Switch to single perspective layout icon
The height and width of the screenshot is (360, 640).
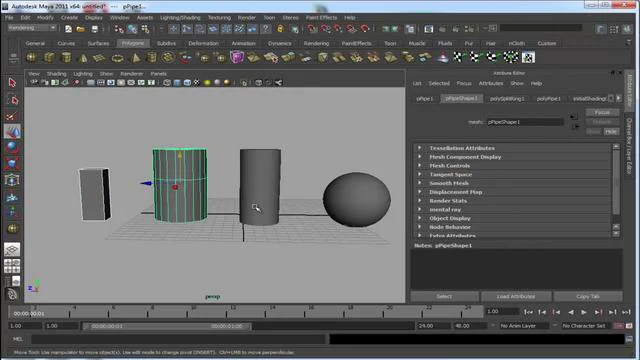tap(12, 249)
